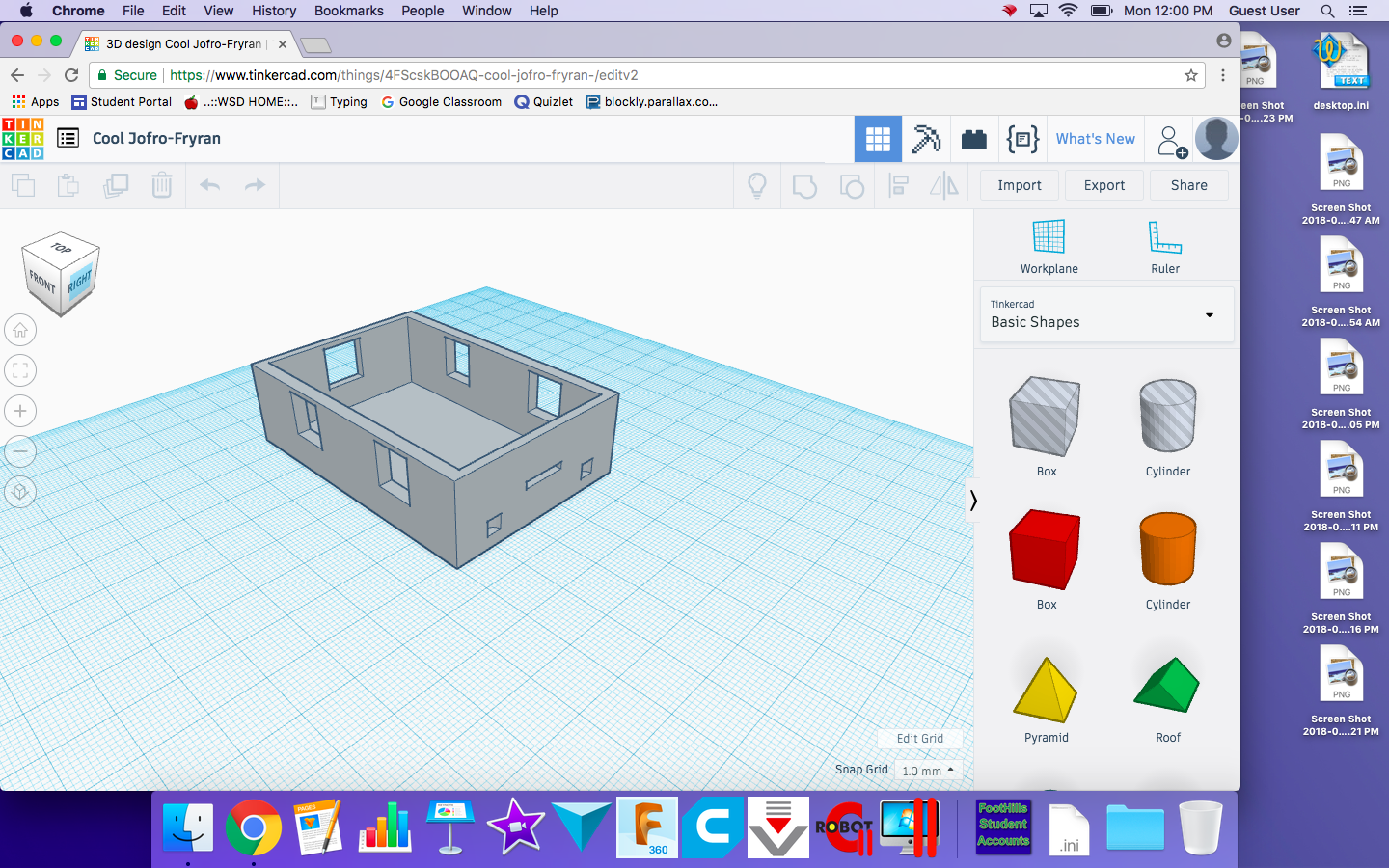Image resolution: width=1389 pixels, height=868 pixels.
Task: Click the Duplicate tool icon
Action: coord(116,185)
